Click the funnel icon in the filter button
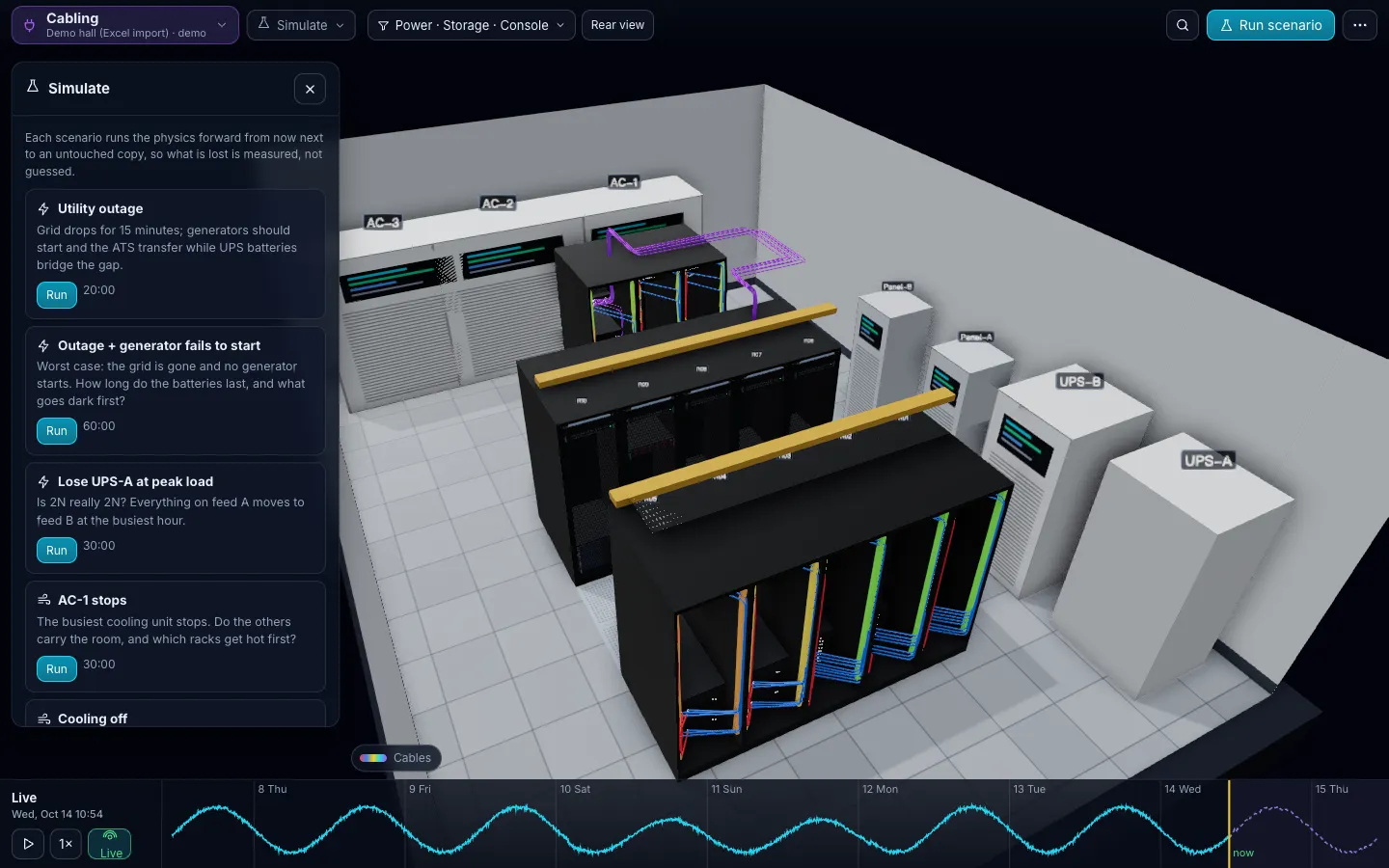The image size is (1389, 868). pos(383,25)
